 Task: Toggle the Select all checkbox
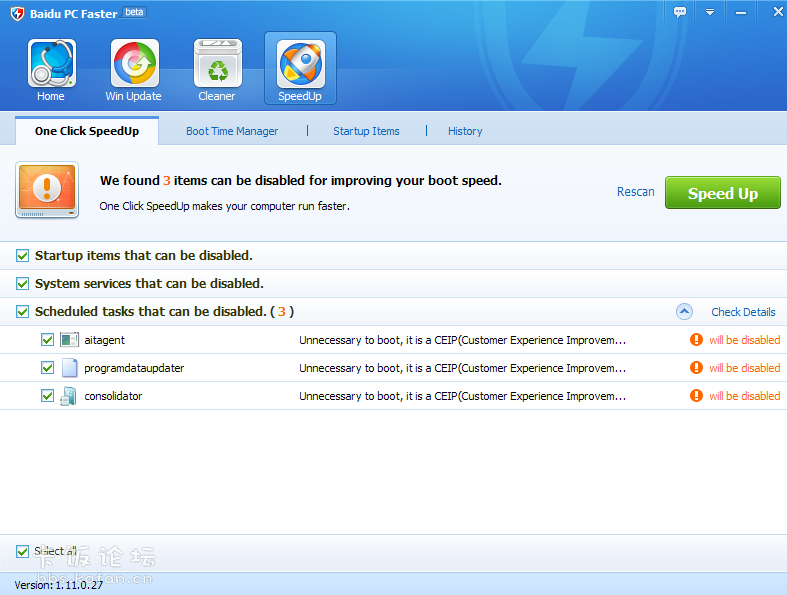(23, 552)
